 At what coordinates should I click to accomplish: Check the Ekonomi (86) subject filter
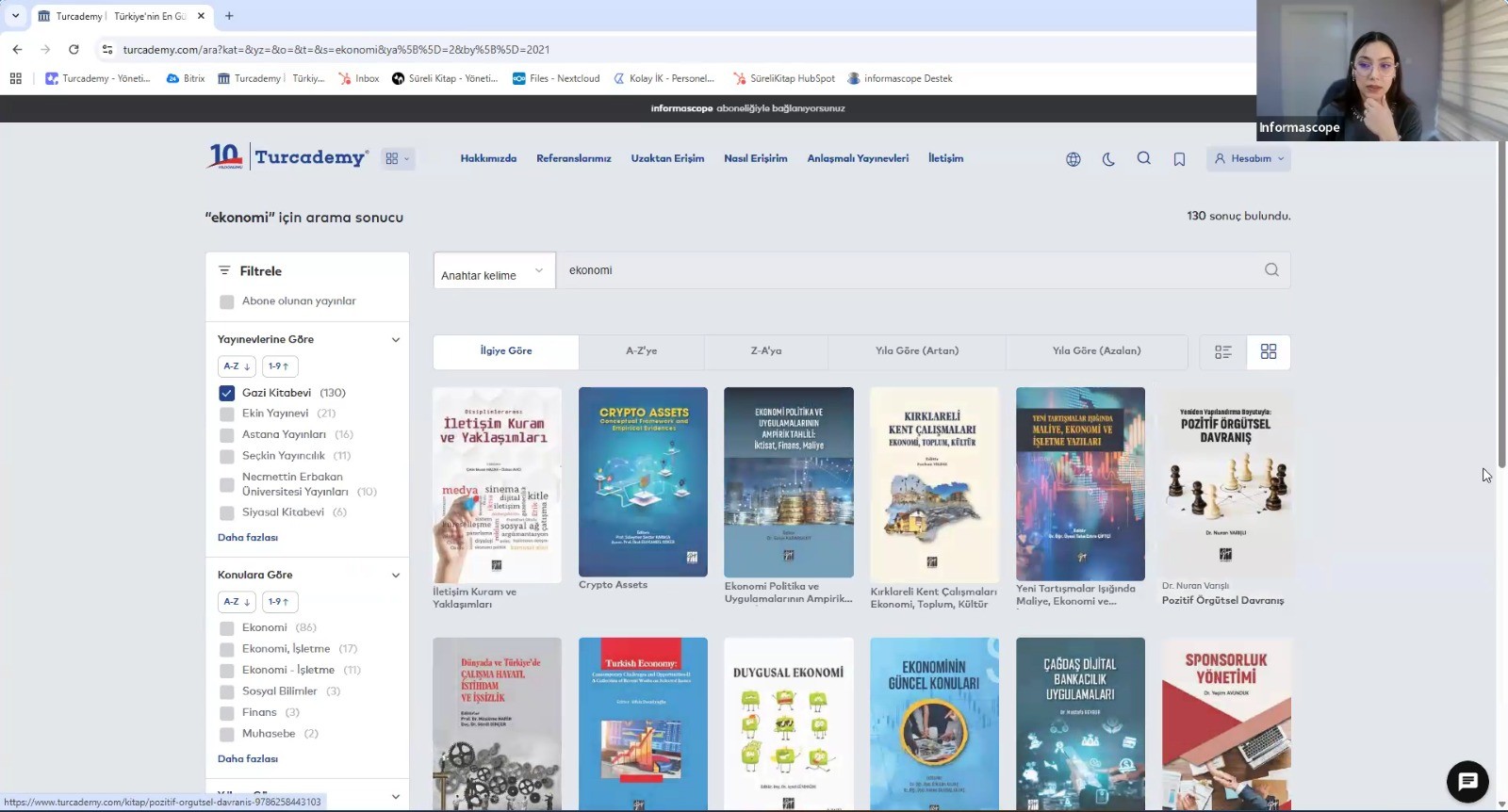(x=226, y=628)
